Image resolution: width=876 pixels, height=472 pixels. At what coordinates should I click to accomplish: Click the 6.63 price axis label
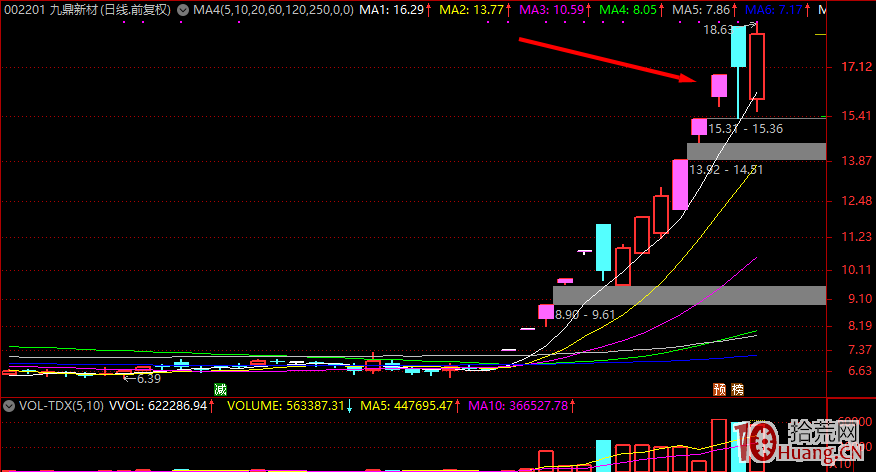point(860,371)
